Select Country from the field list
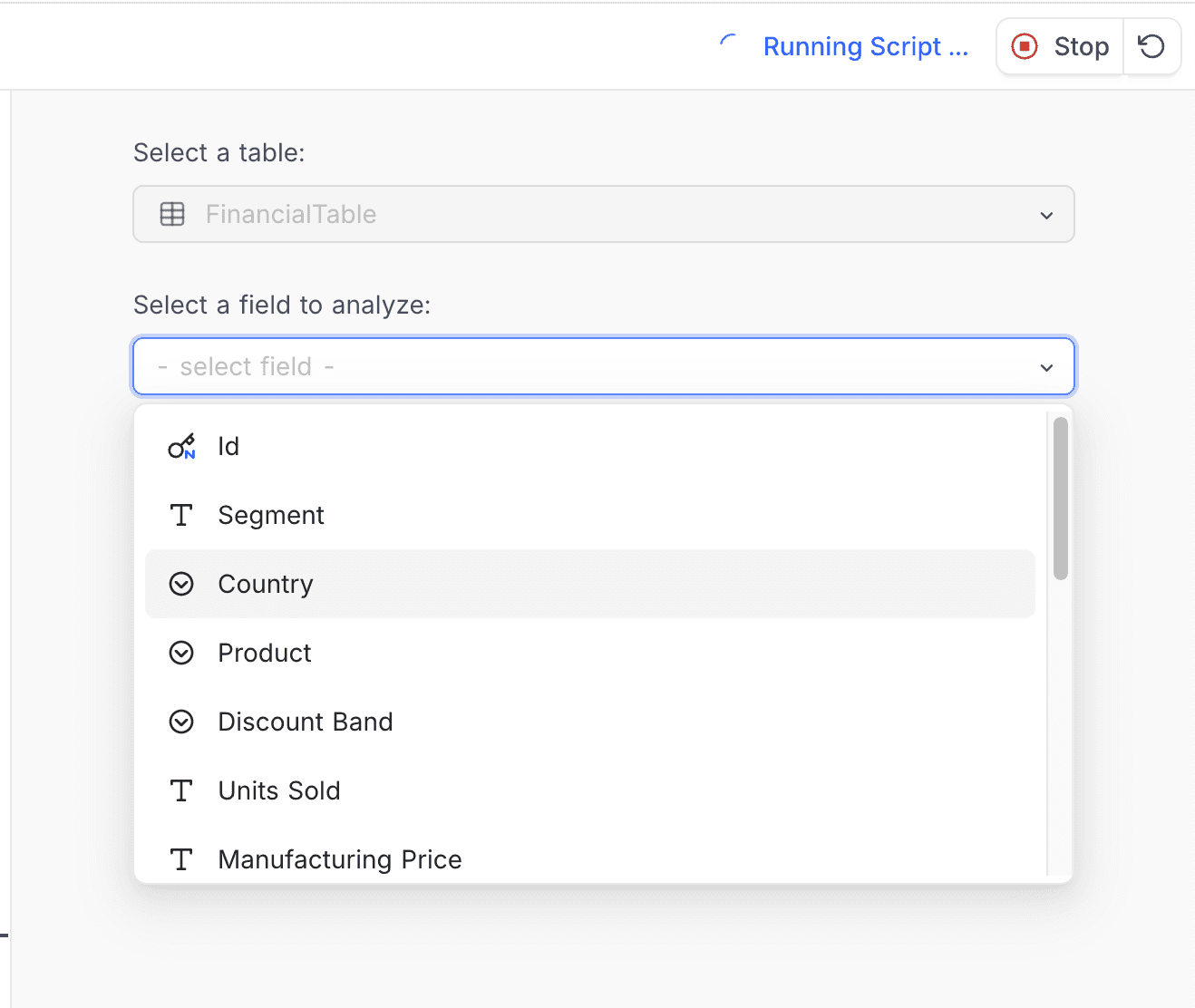The height and width of the screenshot is (1008, 1195). point(265,584)
